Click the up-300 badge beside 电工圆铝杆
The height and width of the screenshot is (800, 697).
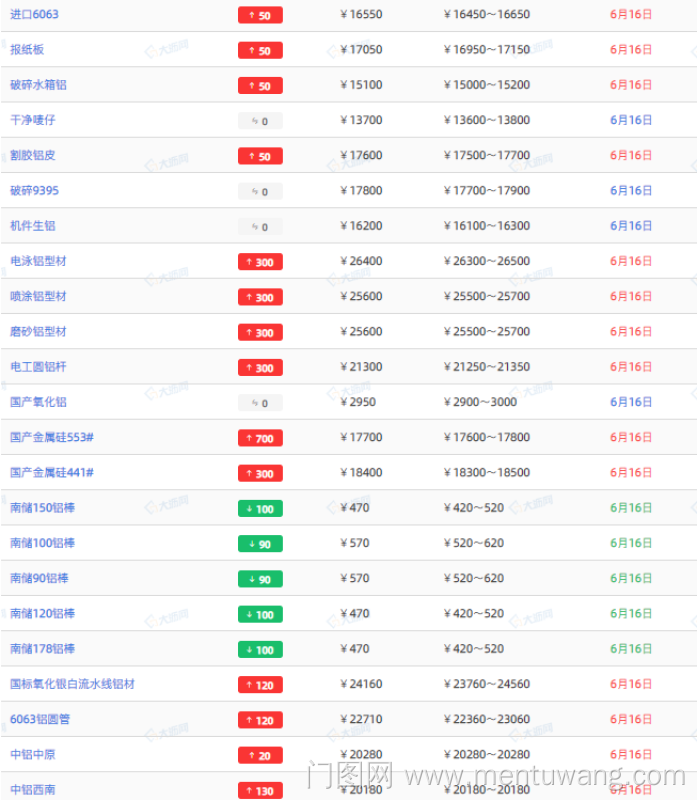[260, 368]
